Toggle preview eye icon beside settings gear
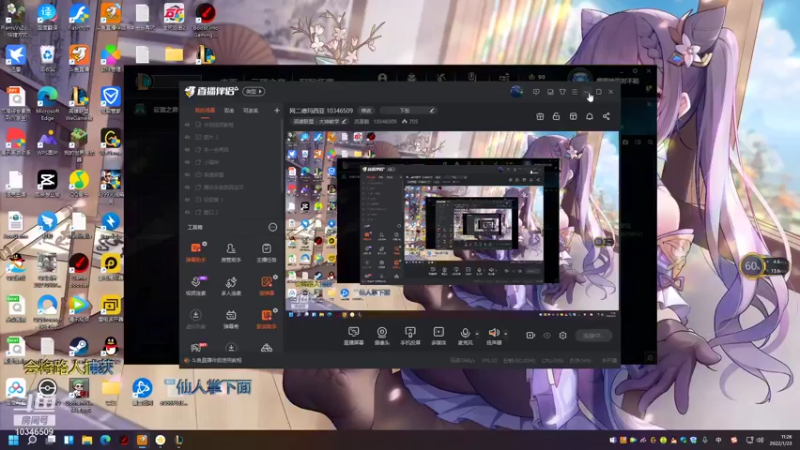Viewport: 800px width, 450px height. point(547,335)
